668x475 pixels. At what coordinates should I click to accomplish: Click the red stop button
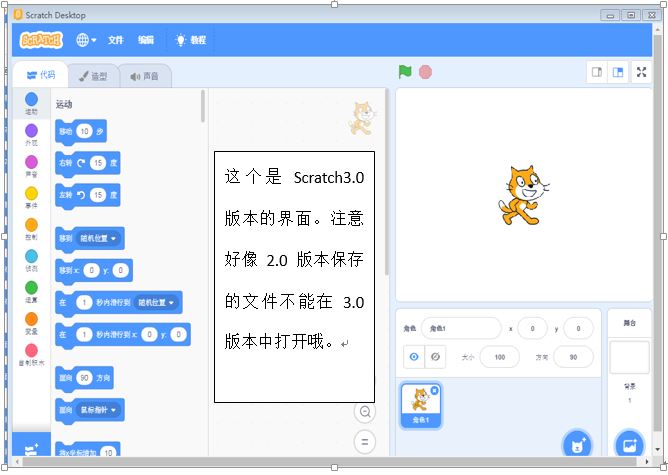425,72
